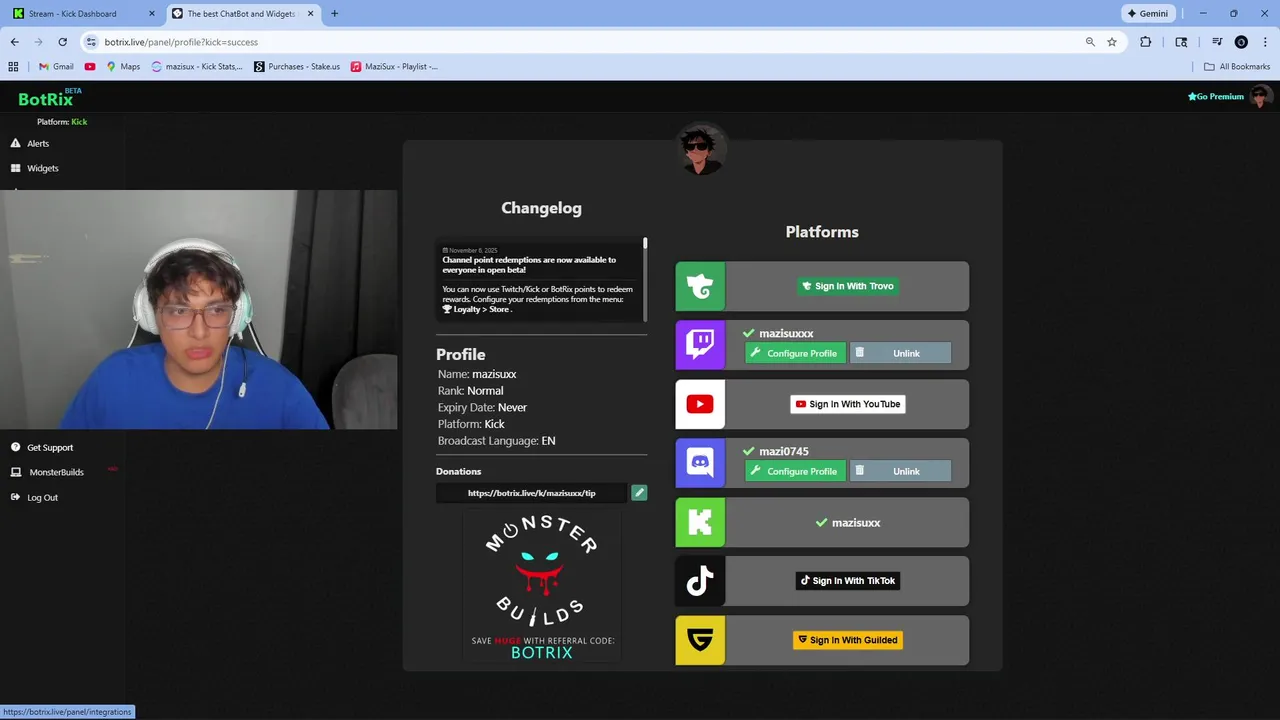Viewport: 1280px width, 720px height.
Task: Click Sign In With TikTok button
Action: [848, 581]
